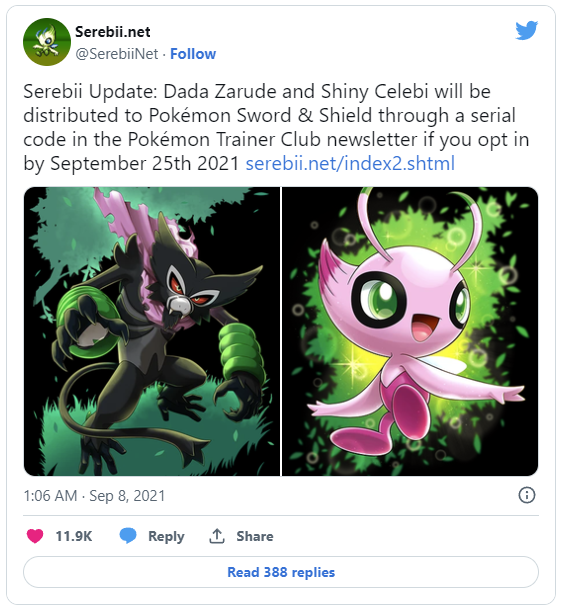This screenshot has width=563, height=609.
Task: Follow the SerebiiNet account
Action: [193, 54]
